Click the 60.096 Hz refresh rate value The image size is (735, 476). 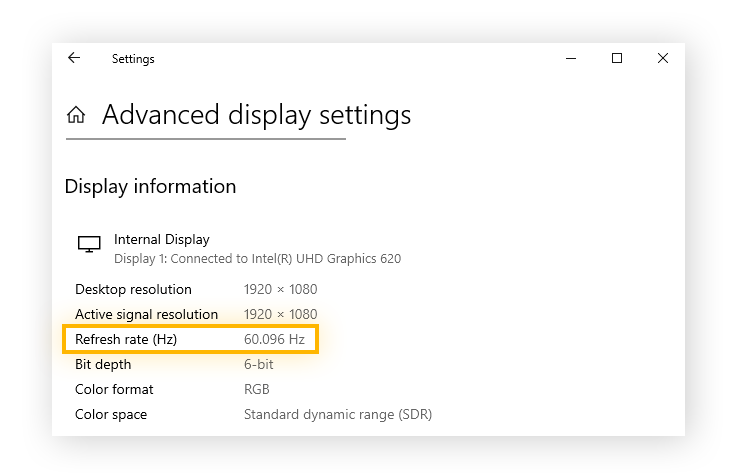pyautogui.click(x=274, y=339)
